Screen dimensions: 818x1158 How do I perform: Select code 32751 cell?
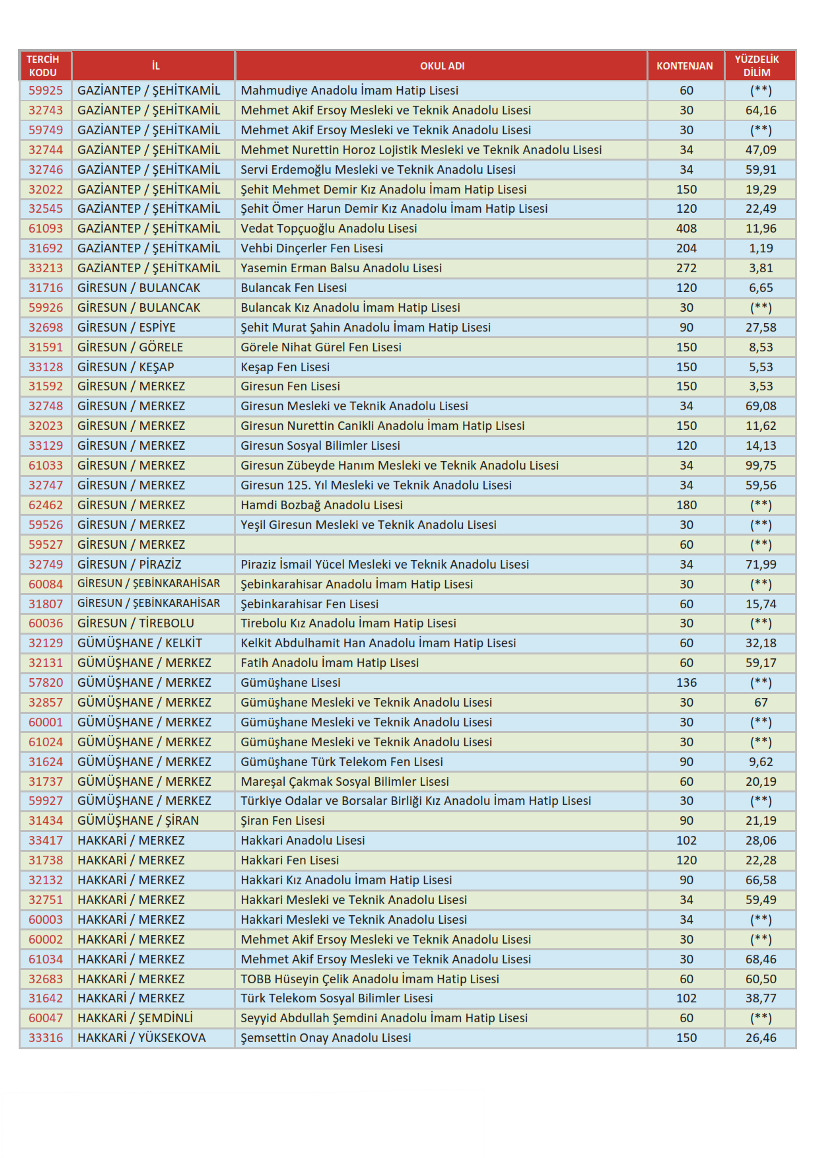46,900
